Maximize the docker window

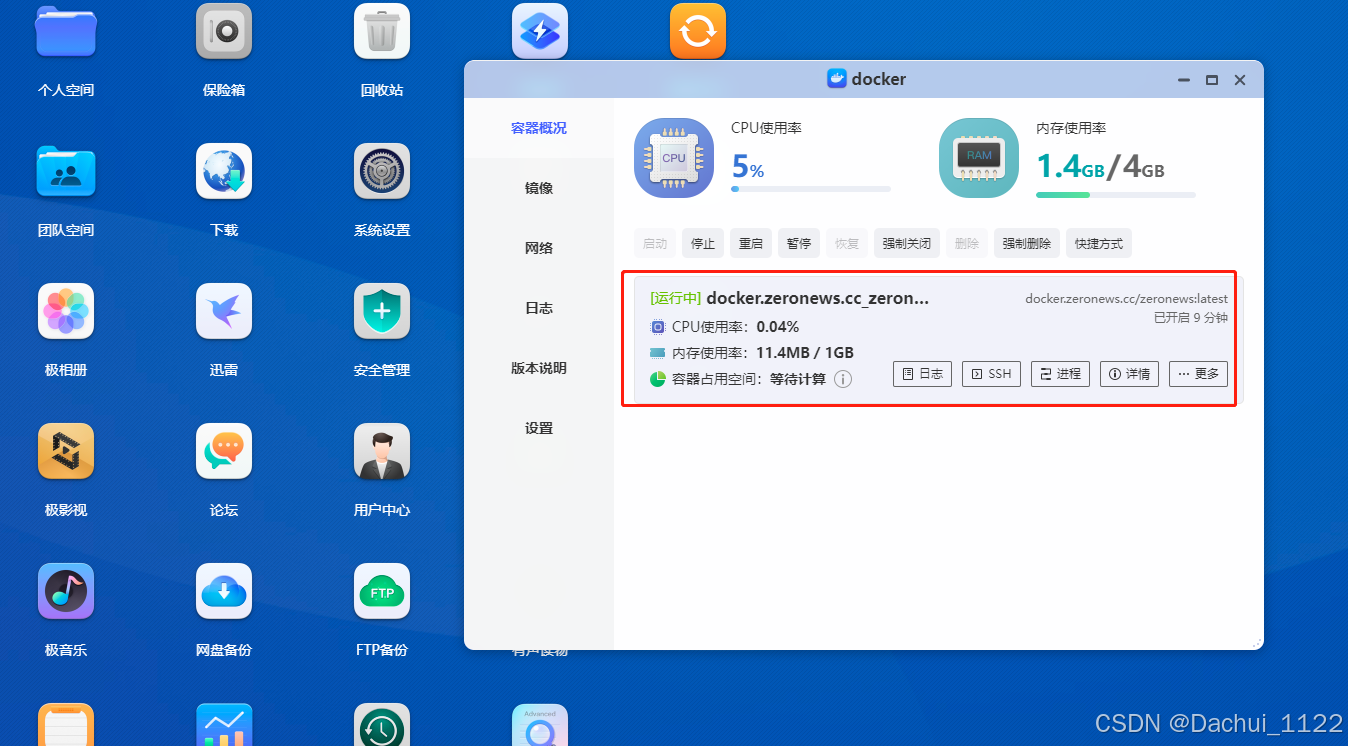click(x=1212, y=80)
